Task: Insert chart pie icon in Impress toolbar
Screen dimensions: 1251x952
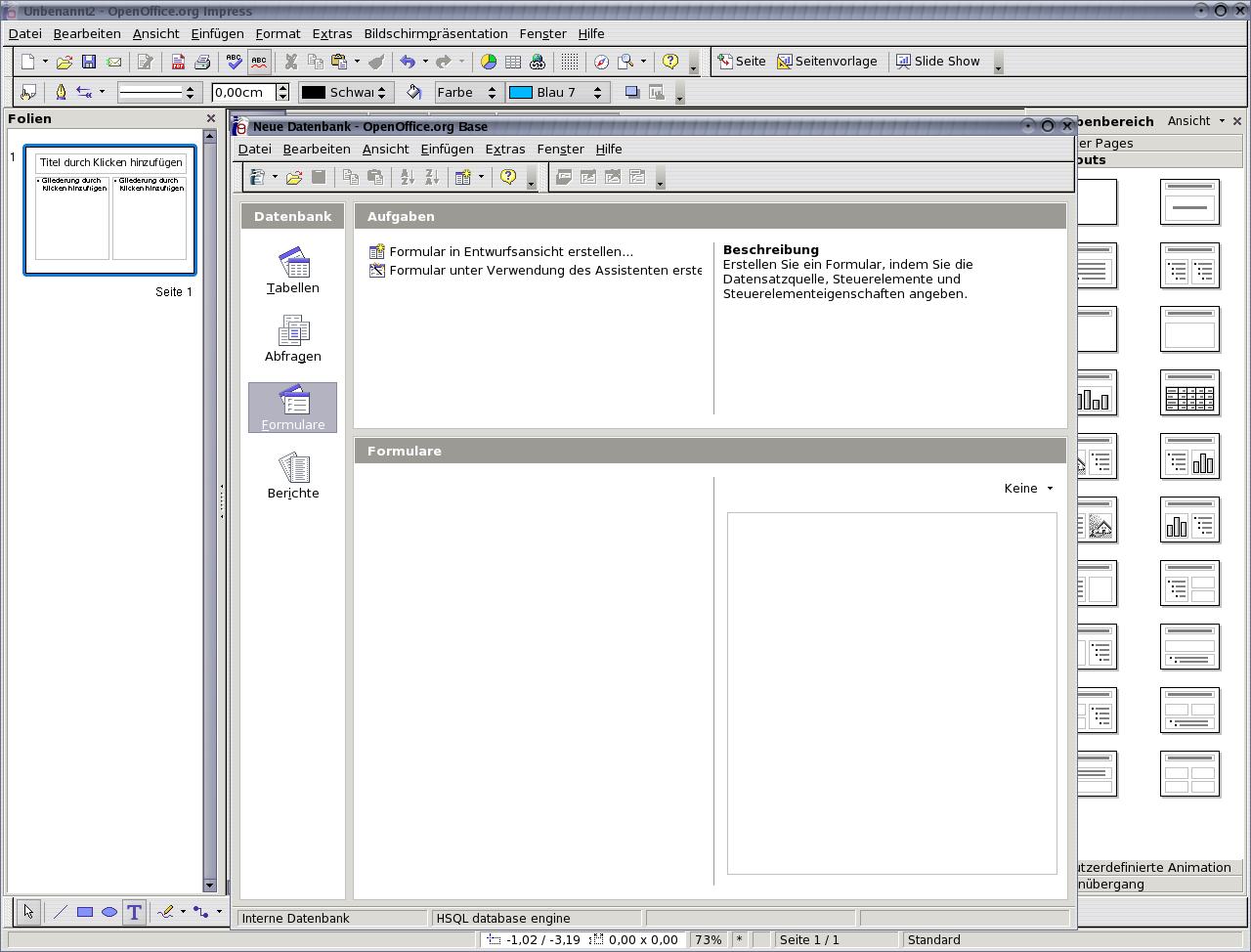Action: click(489, 62)
